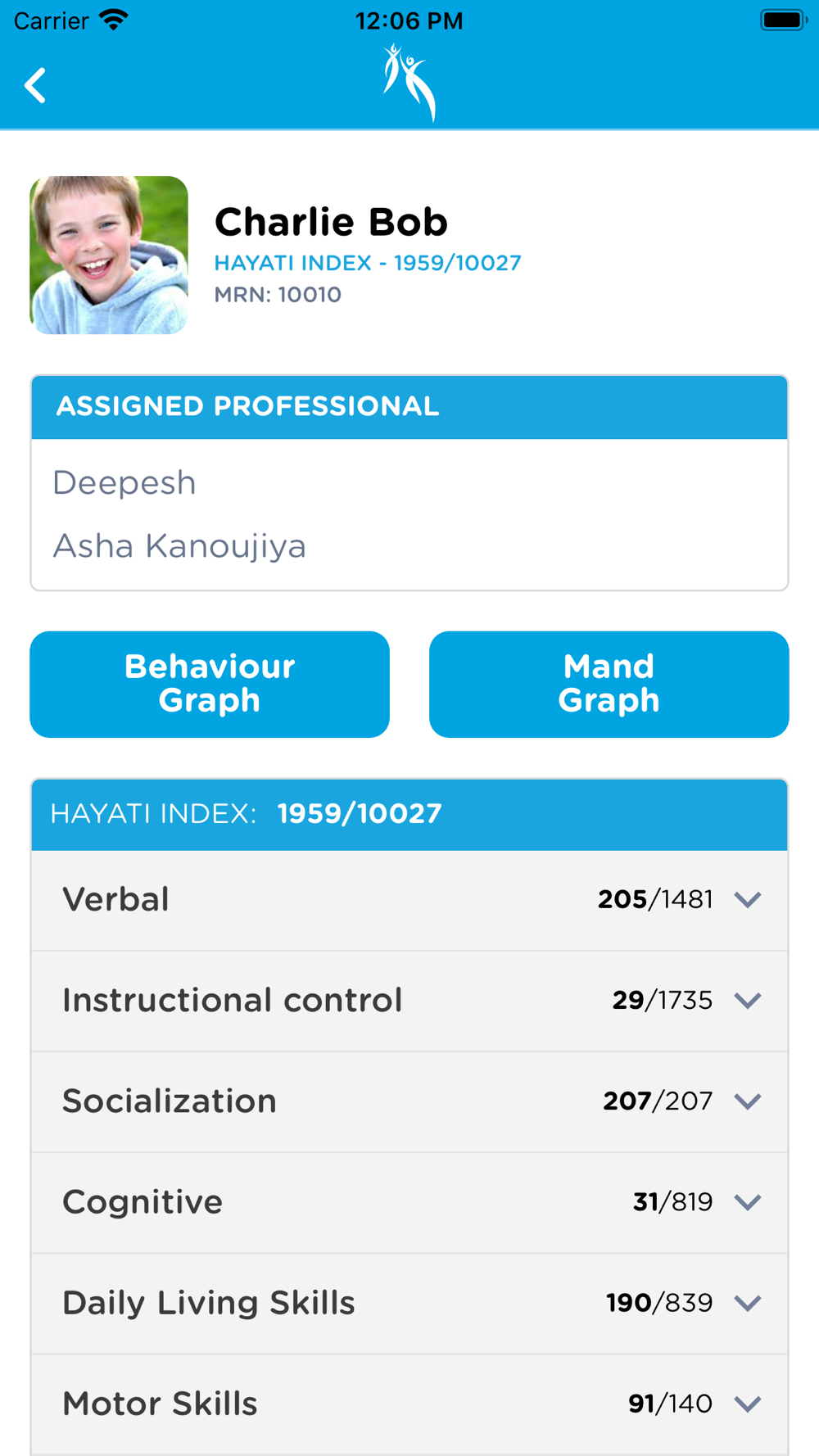Viewport: 819px width, 1456px height.
Task: Open the Behaviour Graph
Action: [x=210, y=684]
